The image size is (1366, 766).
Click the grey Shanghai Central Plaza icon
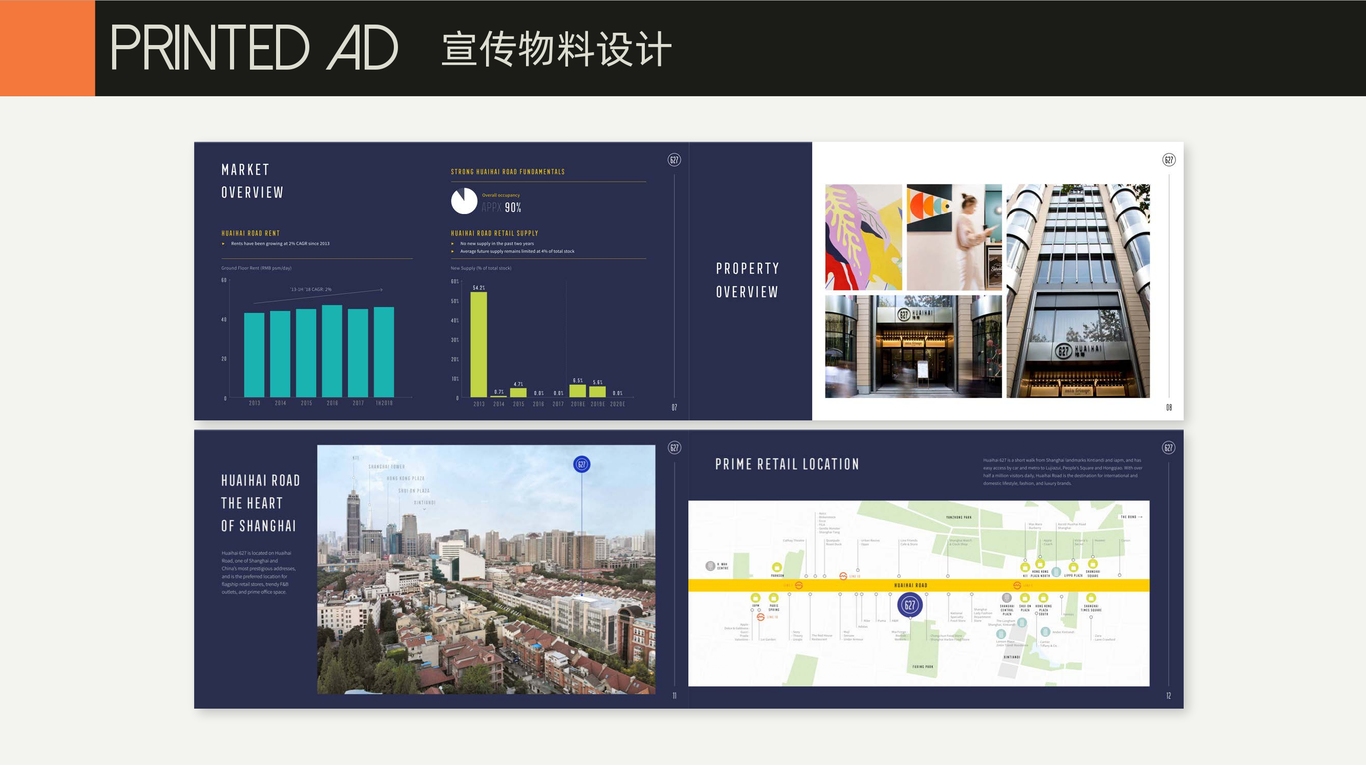pos(1007,598)
